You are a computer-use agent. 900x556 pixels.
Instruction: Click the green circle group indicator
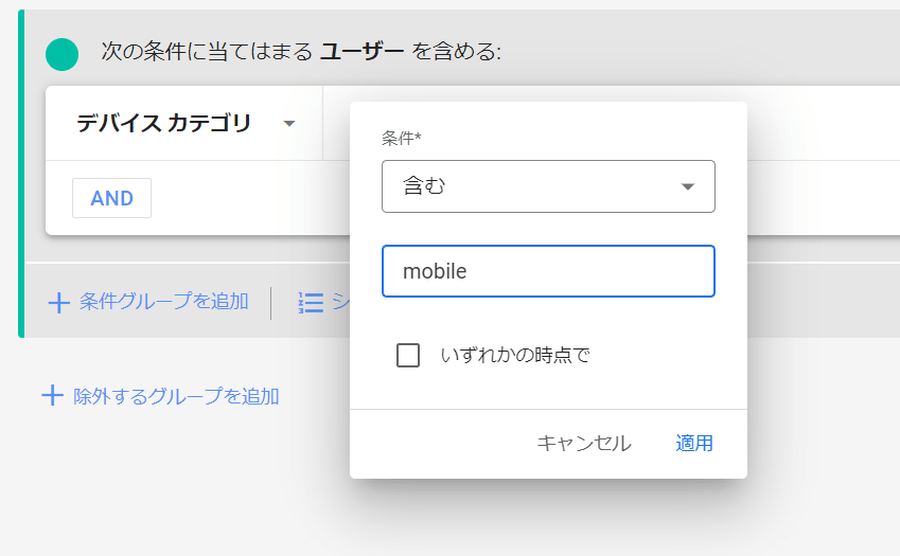point(62,55)
